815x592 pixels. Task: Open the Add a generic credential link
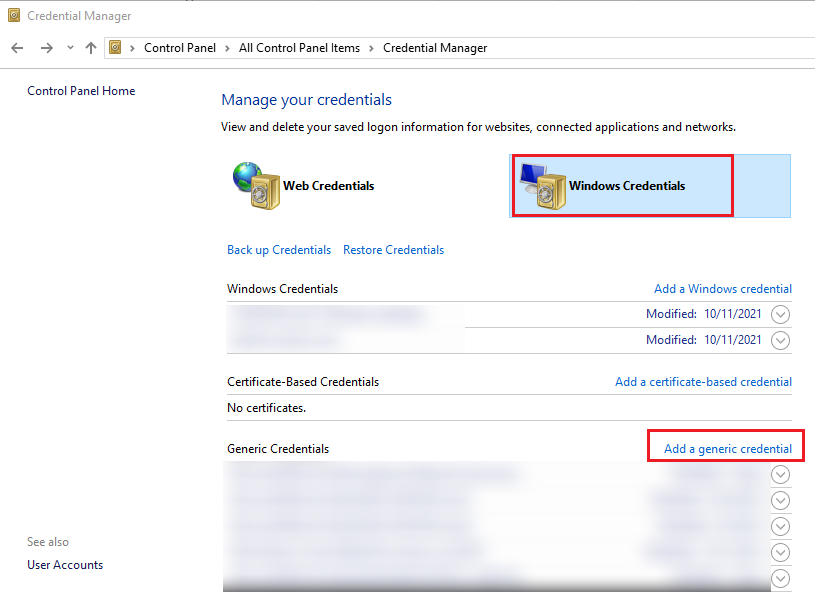point(725,445)
